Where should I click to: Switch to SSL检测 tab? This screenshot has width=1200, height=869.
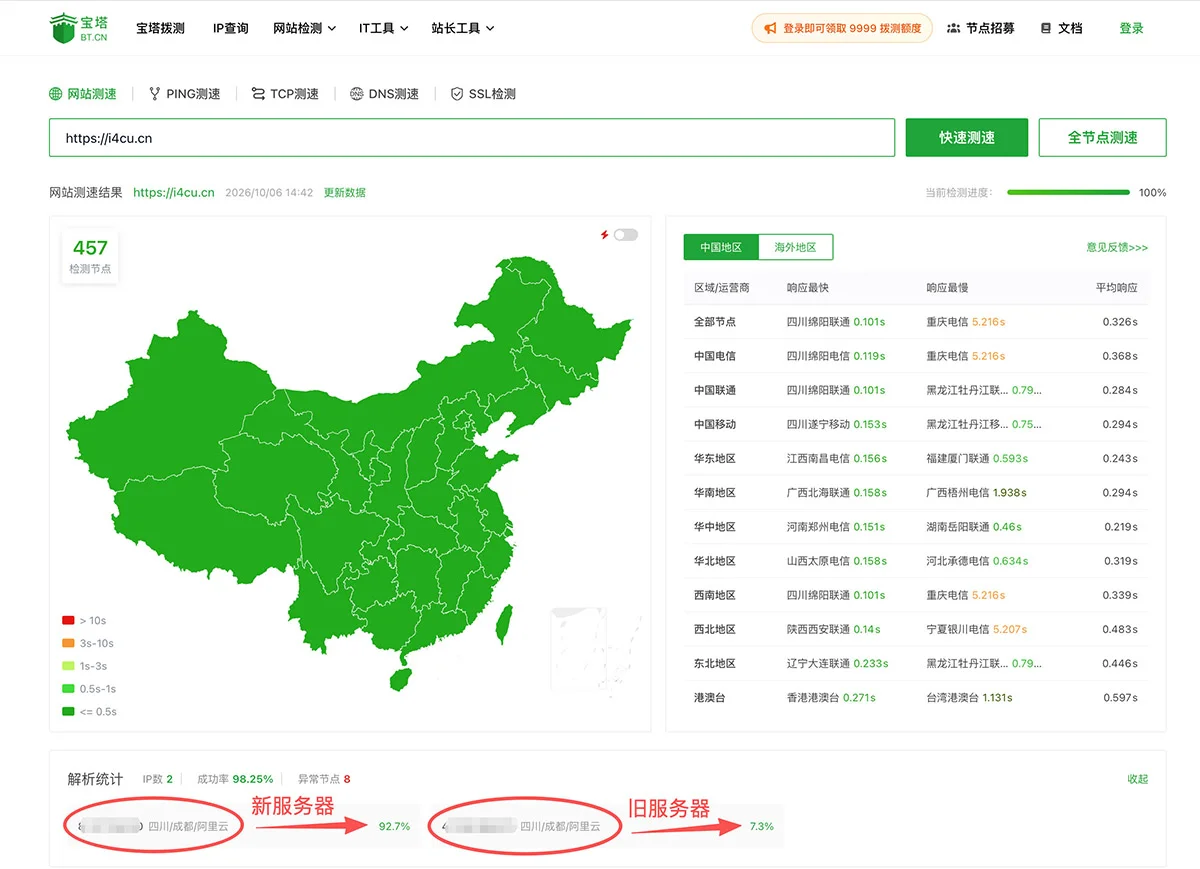tap(483, 94)
